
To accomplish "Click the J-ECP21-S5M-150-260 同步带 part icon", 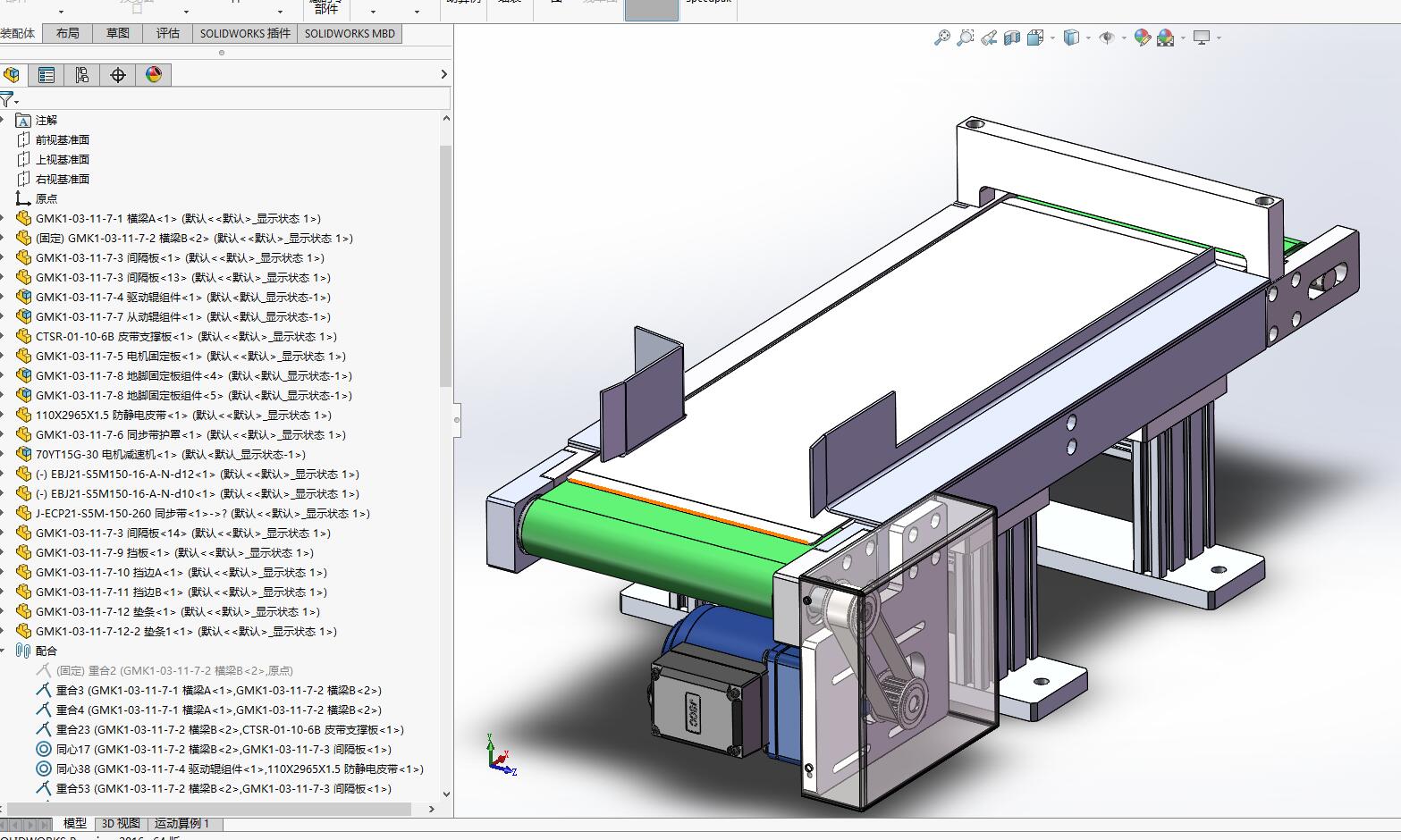I will [x=23, y=513].
